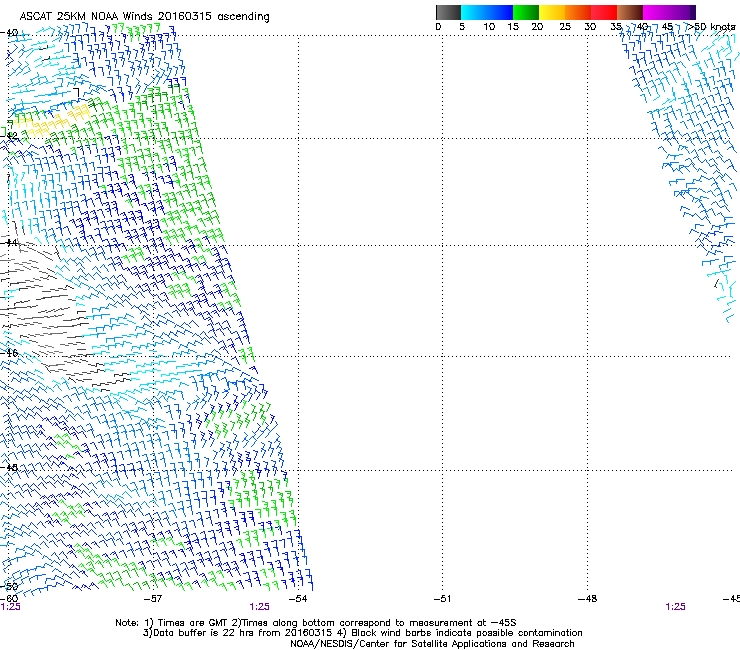Select the '-54' longitude axis label
This screenshot has height=650, width=740.
tap(298, 599)
